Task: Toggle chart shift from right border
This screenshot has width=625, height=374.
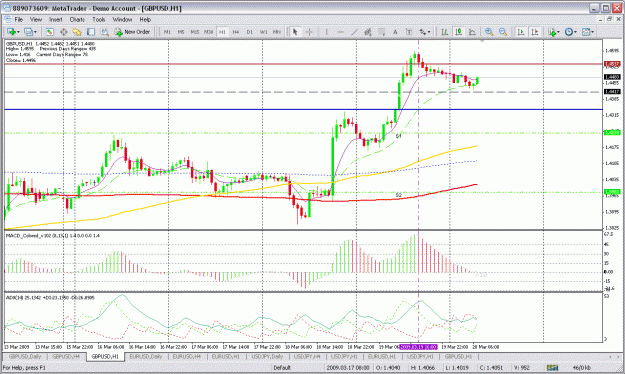Action: (535, 32)
